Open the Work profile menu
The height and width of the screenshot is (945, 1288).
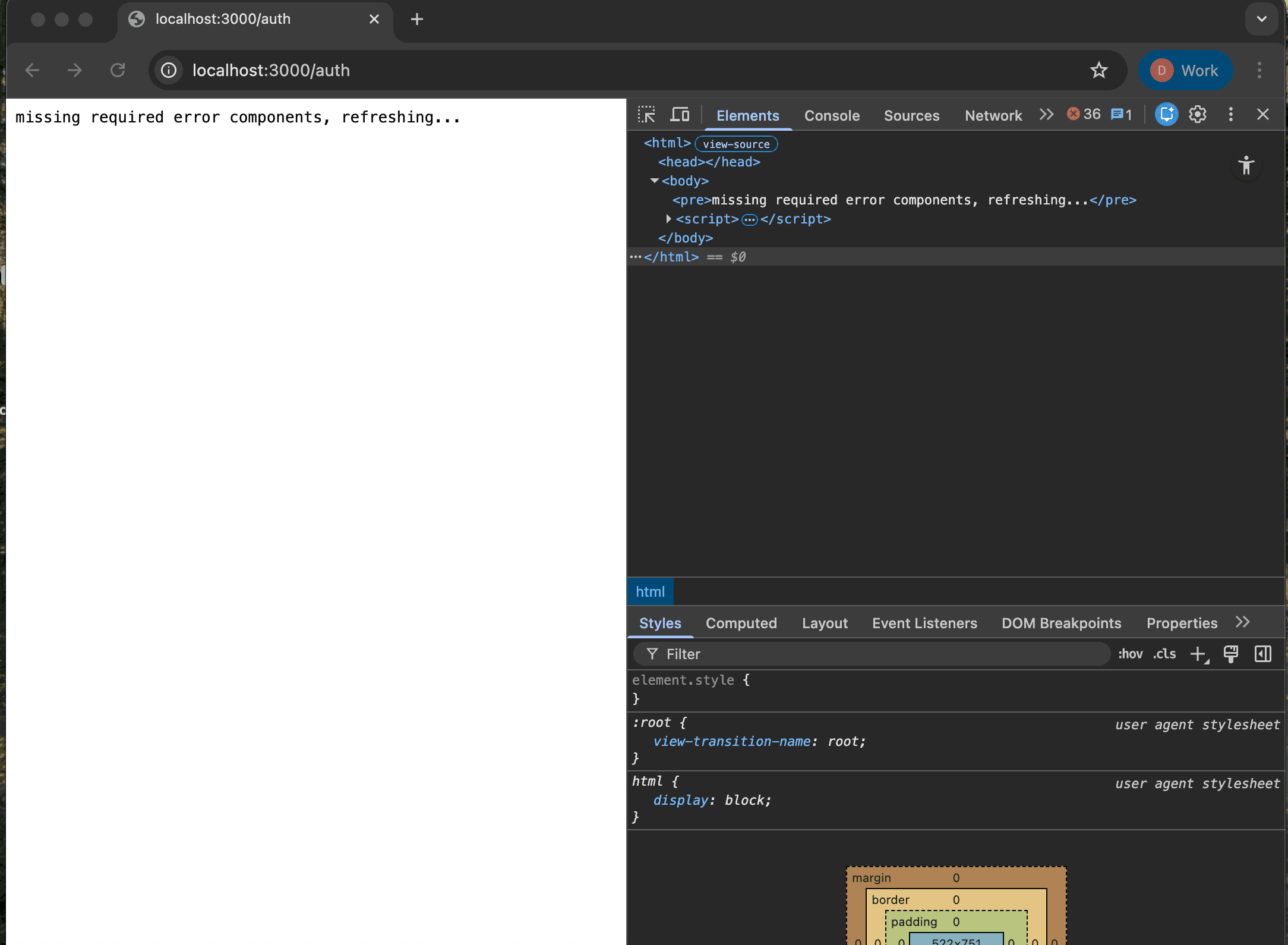click(x=1185, y=70)
